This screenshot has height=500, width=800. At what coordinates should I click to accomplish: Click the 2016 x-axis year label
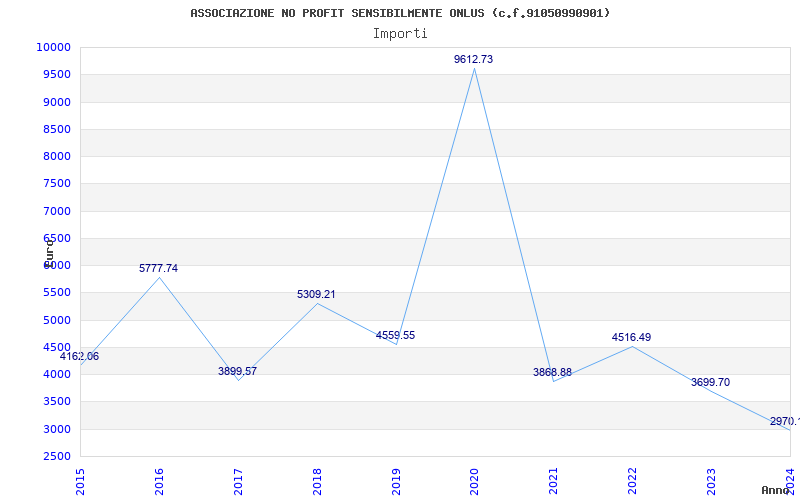point(159,482)
